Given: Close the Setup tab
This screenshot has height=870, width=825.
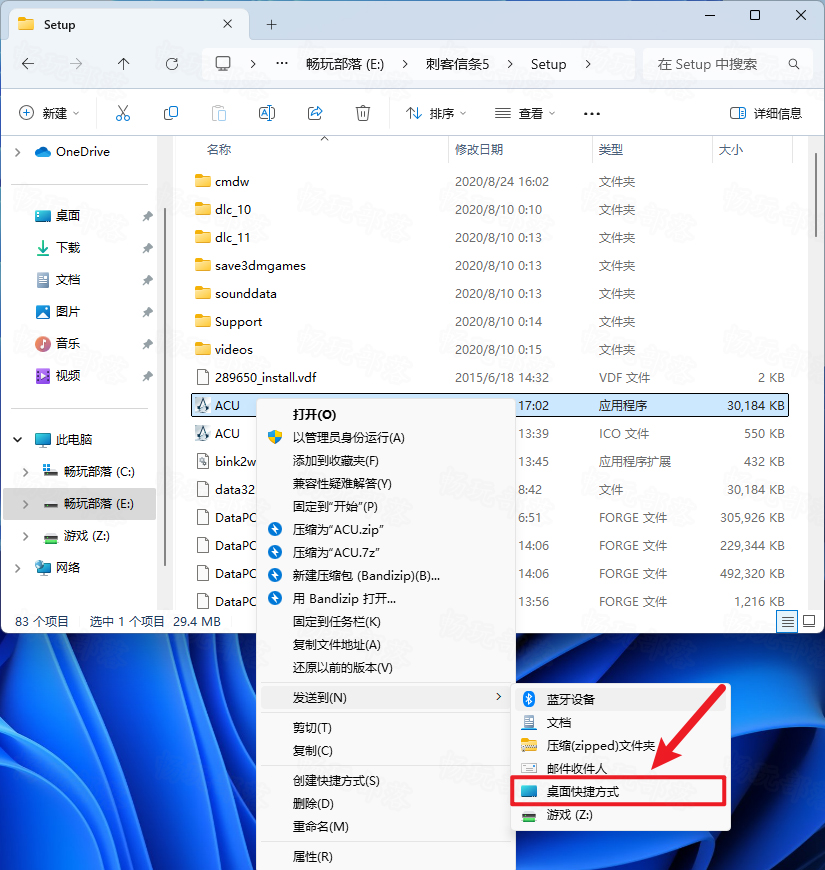Looking at the screenshot, I should tap(227, 24).
